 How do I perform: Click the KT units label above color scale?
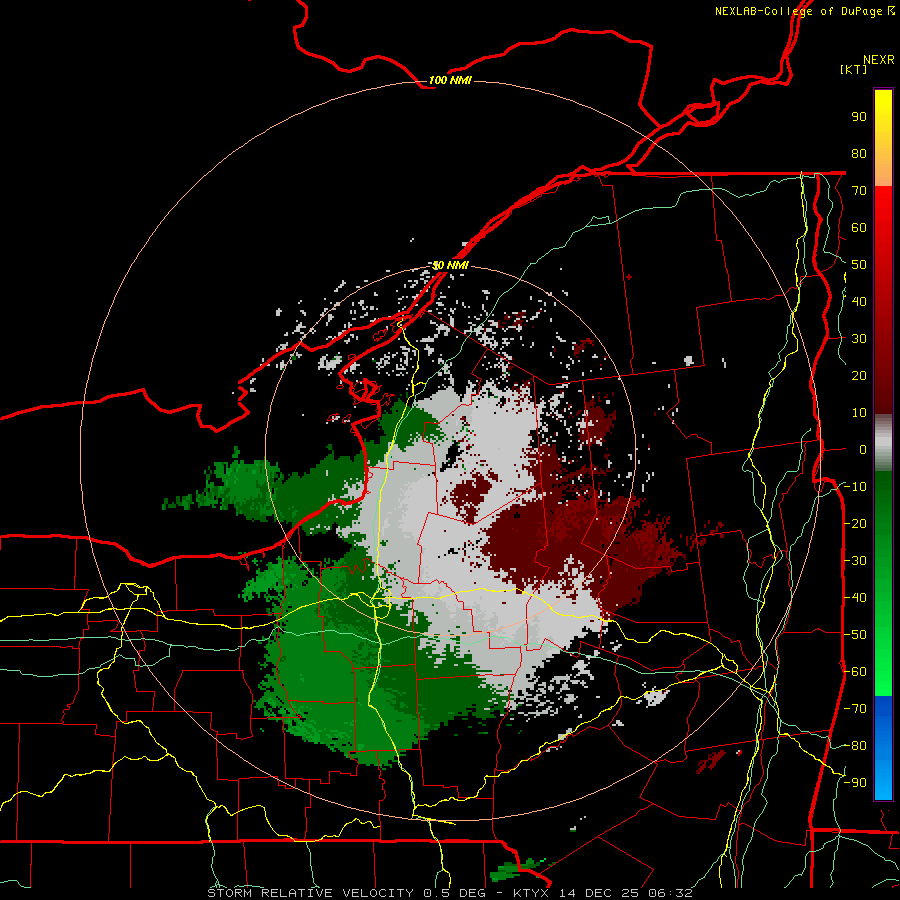coord(853,69)
